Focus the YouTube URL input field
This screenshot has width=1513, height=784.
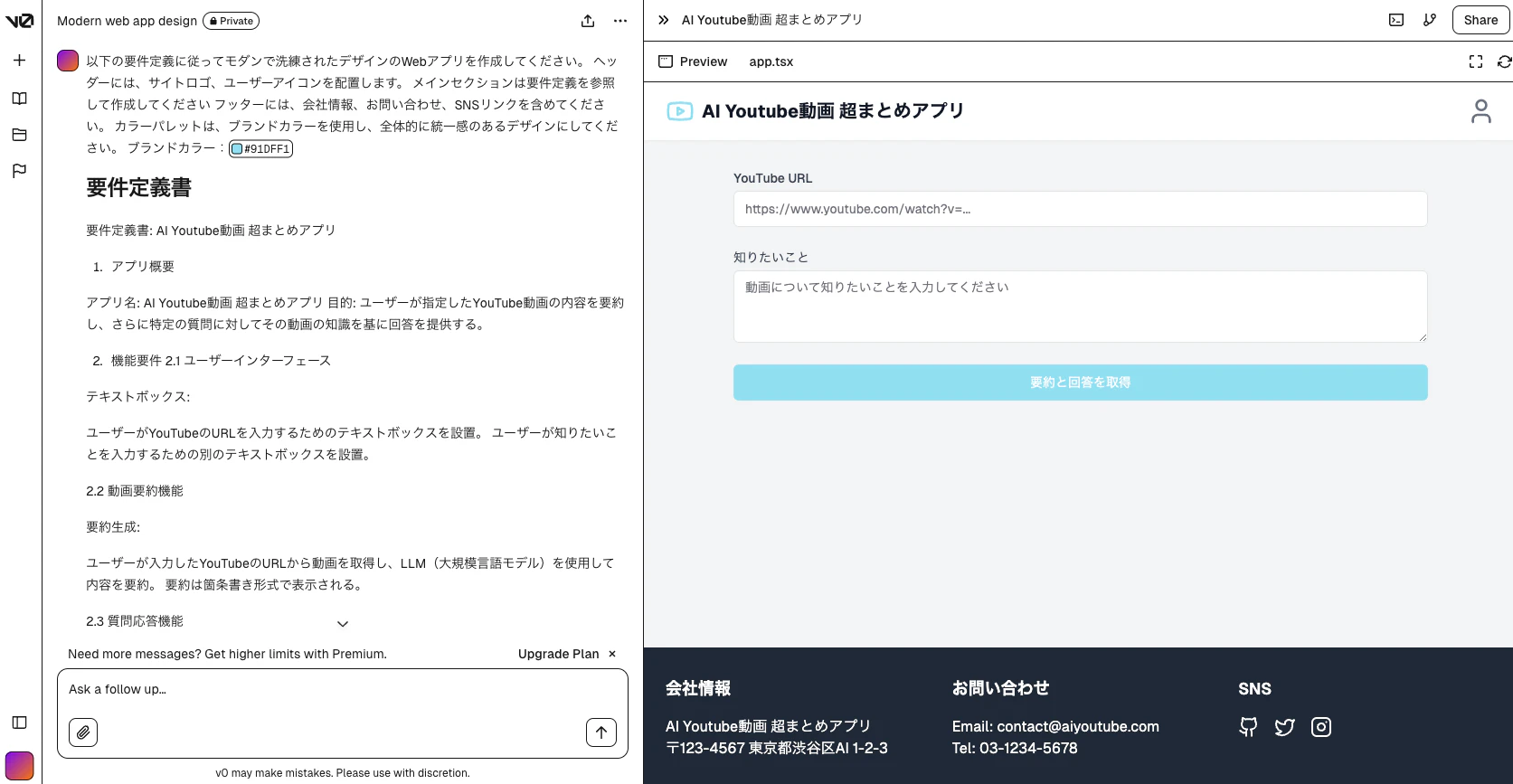tap(1081, 209)
